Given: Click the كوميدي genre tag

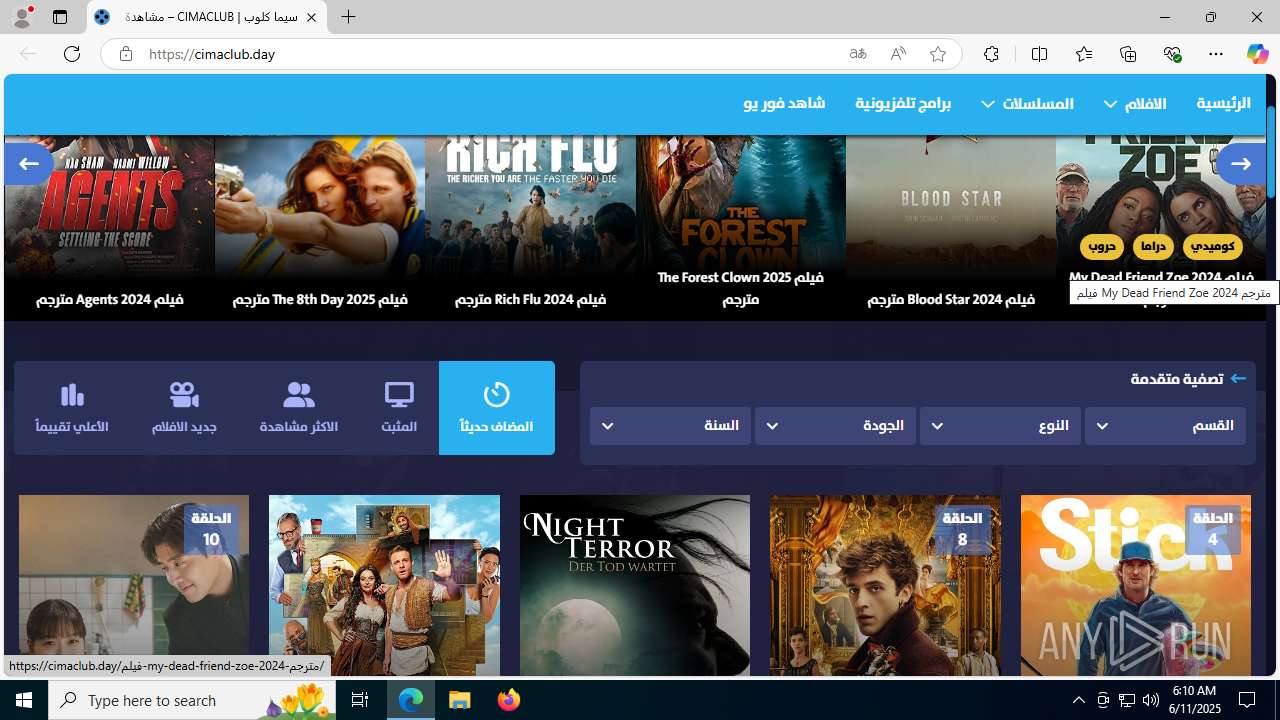Looking at the screenshot, I should click(1214, 246).
